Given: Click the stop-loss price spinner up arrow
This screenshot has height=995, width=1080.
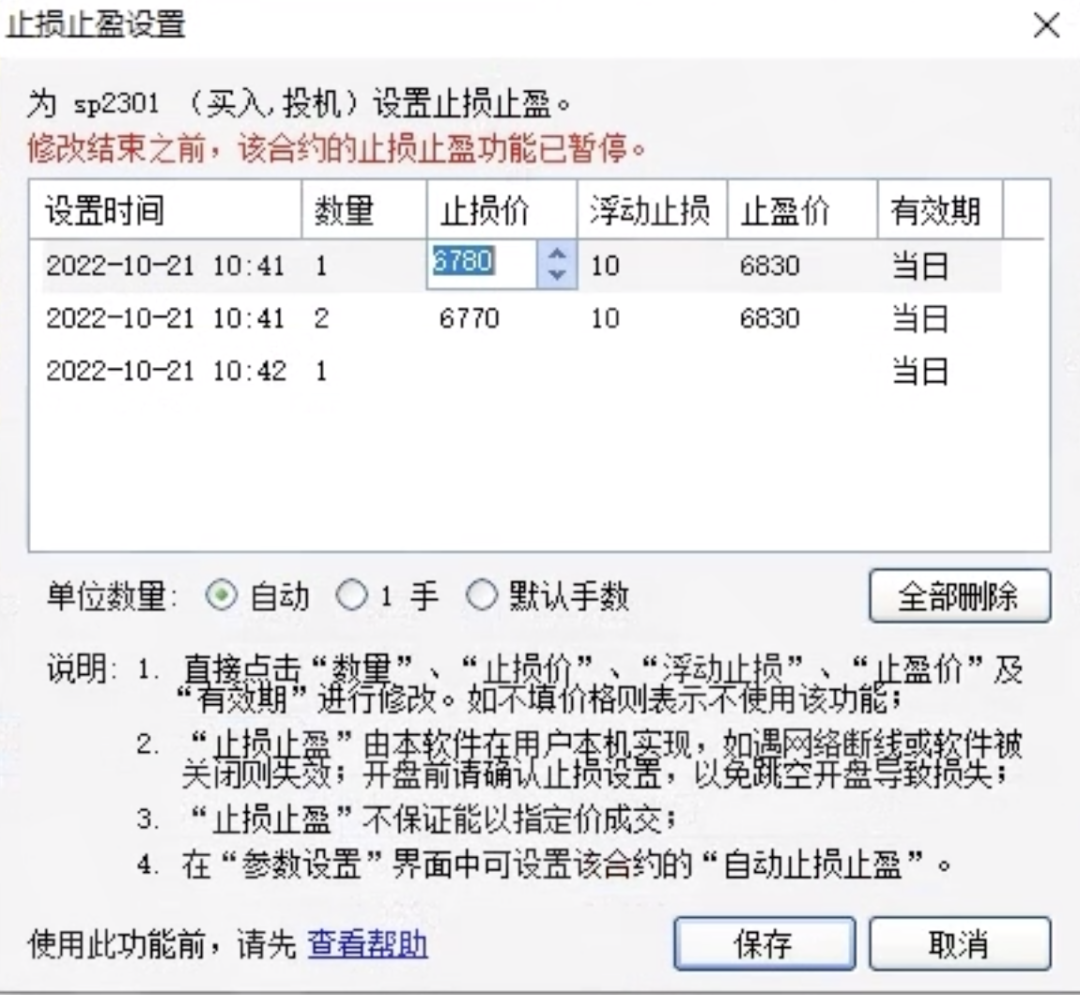Looking at the screenshot, I should 556,256.
